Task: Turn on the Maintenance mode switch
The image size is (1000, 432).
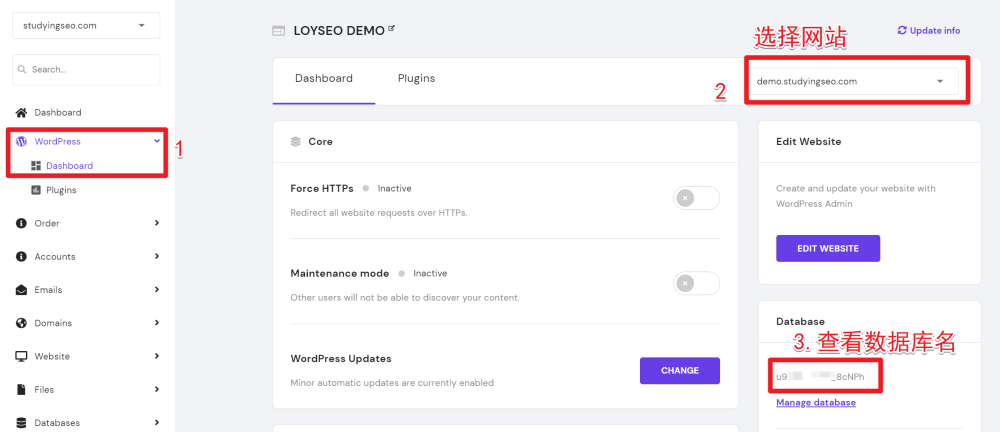Action: coord(696,283)
